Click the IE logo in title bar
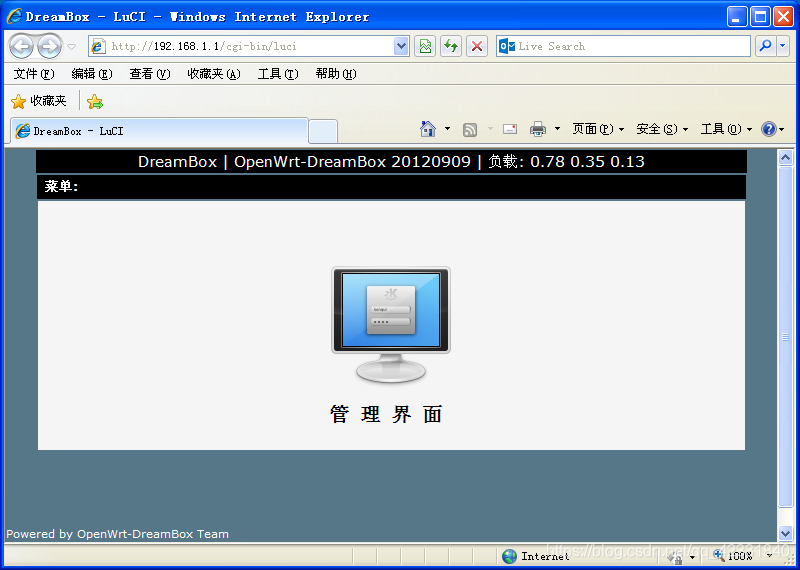This screenshot has height=570, width=800. click(x=14, y=16)
